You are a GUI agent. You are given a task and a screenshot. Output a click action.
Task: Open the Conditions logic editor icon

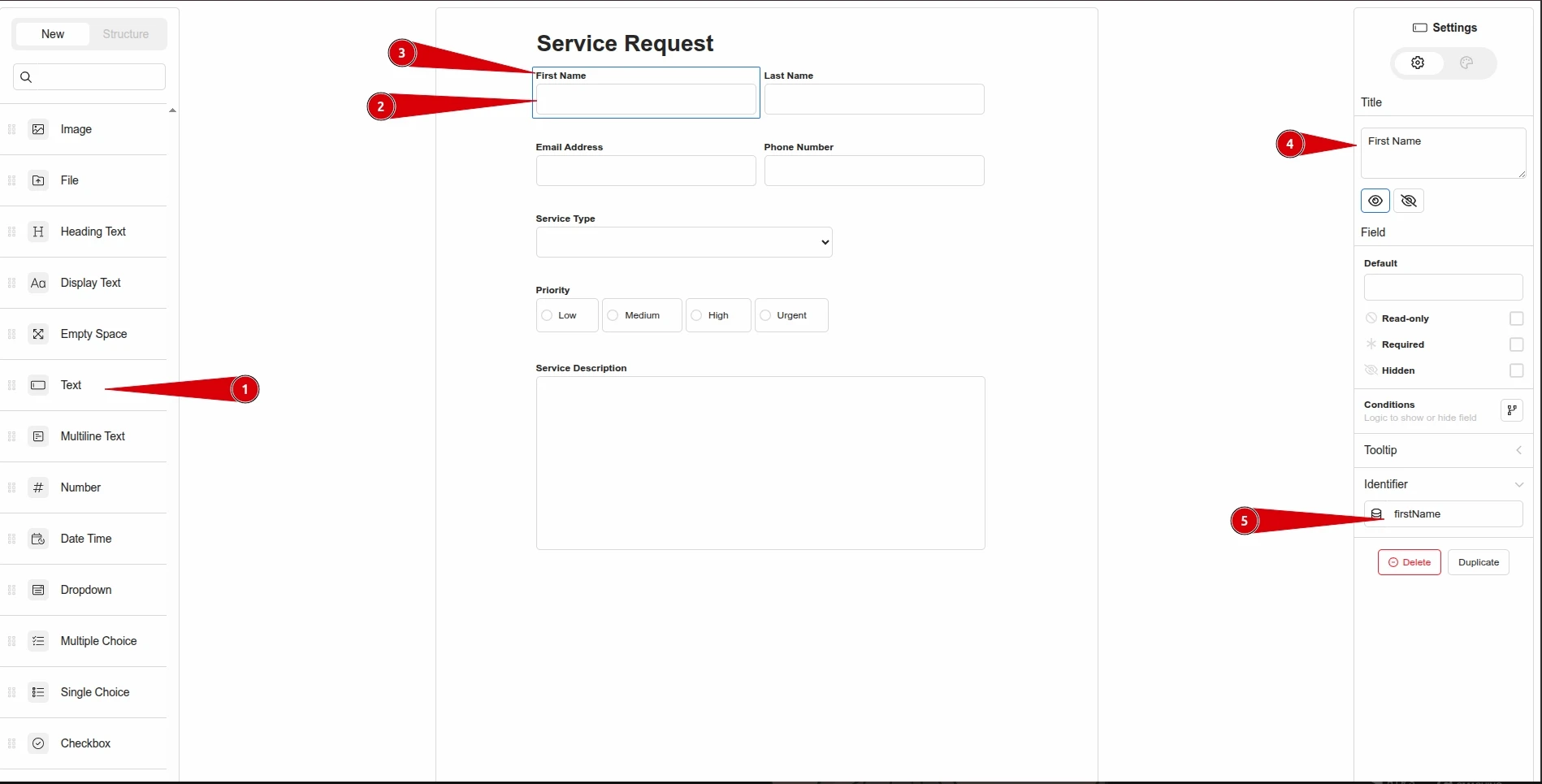pyautogui.click(x=1512, y=409)
